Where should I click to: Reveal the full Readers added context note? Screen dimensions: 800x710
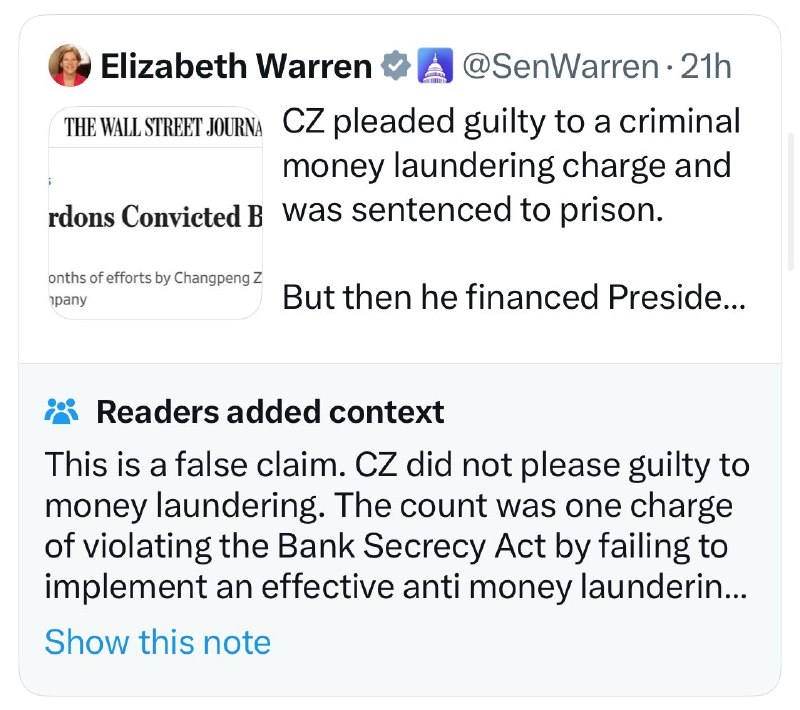[x=158, y=641]
